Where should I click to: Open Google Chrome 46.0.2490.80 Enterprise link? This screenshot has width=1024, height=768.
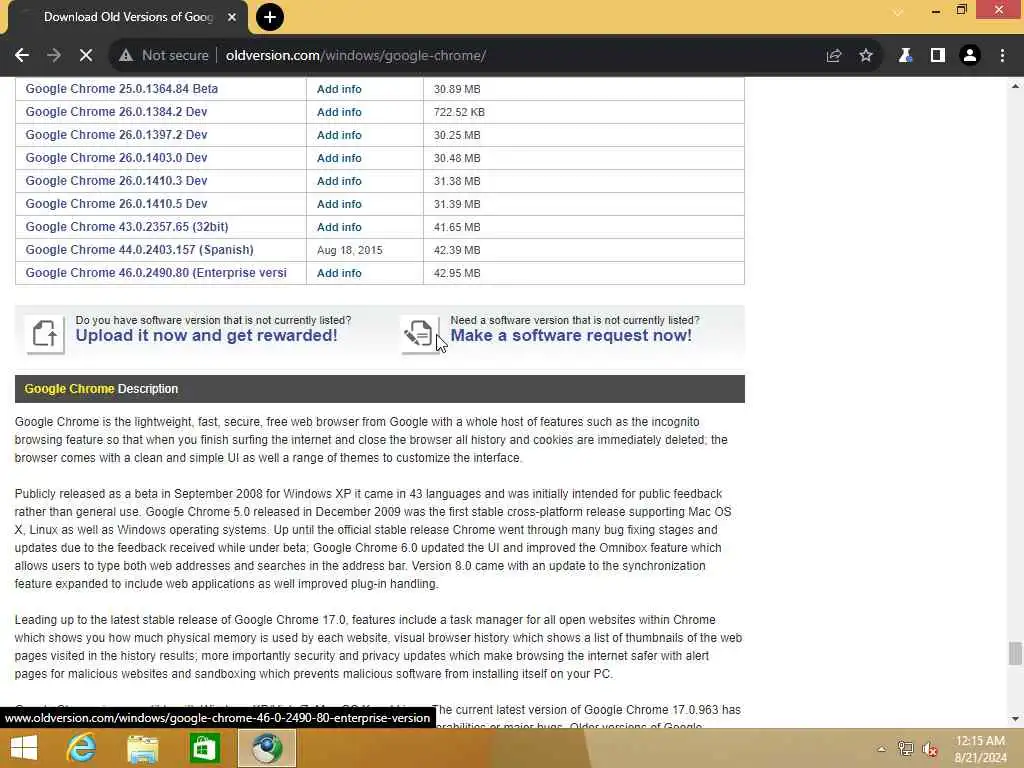pos(156,272)
